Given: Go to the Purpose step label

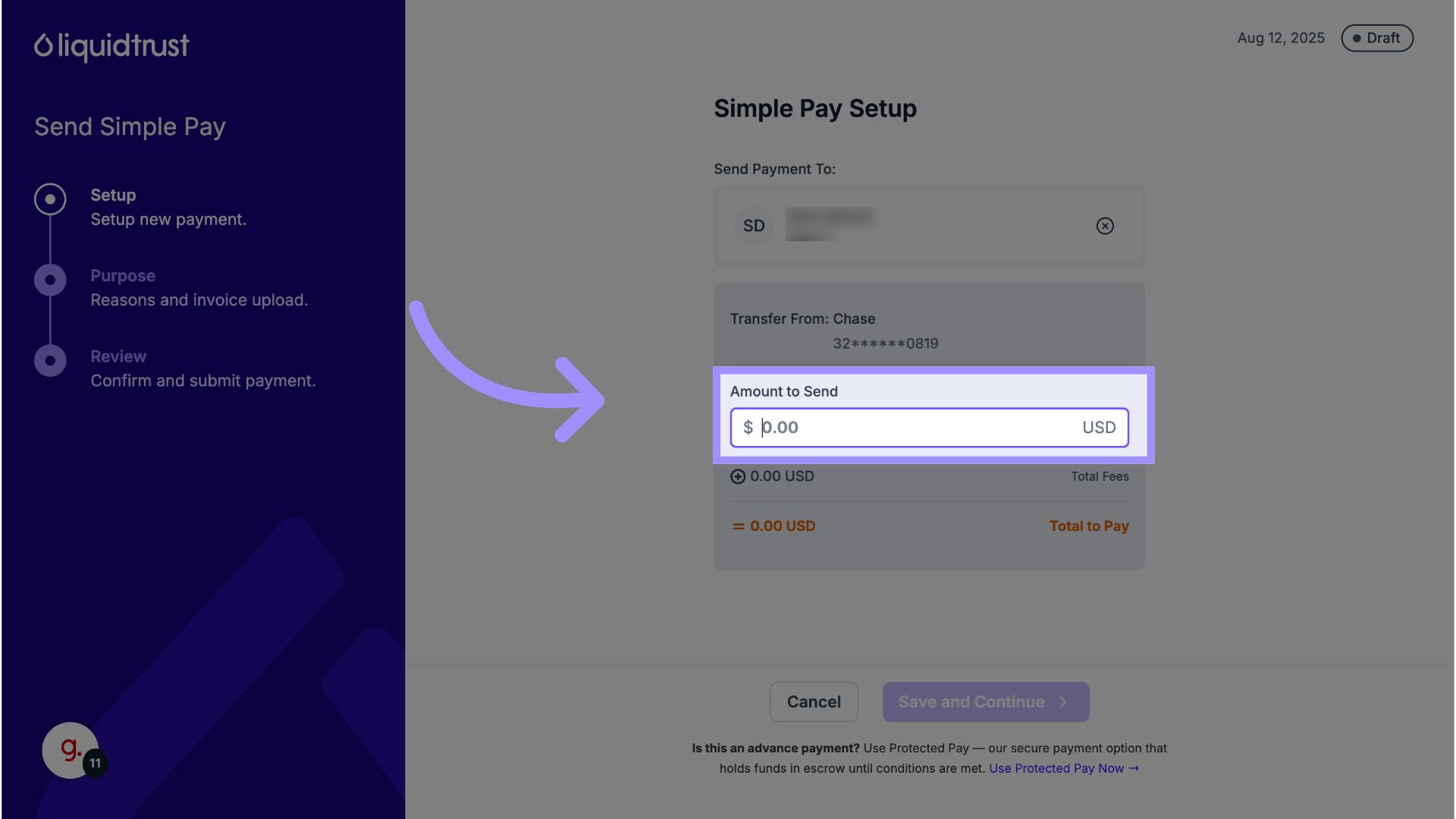Looking at the screenshot, I should pos(123,276).
